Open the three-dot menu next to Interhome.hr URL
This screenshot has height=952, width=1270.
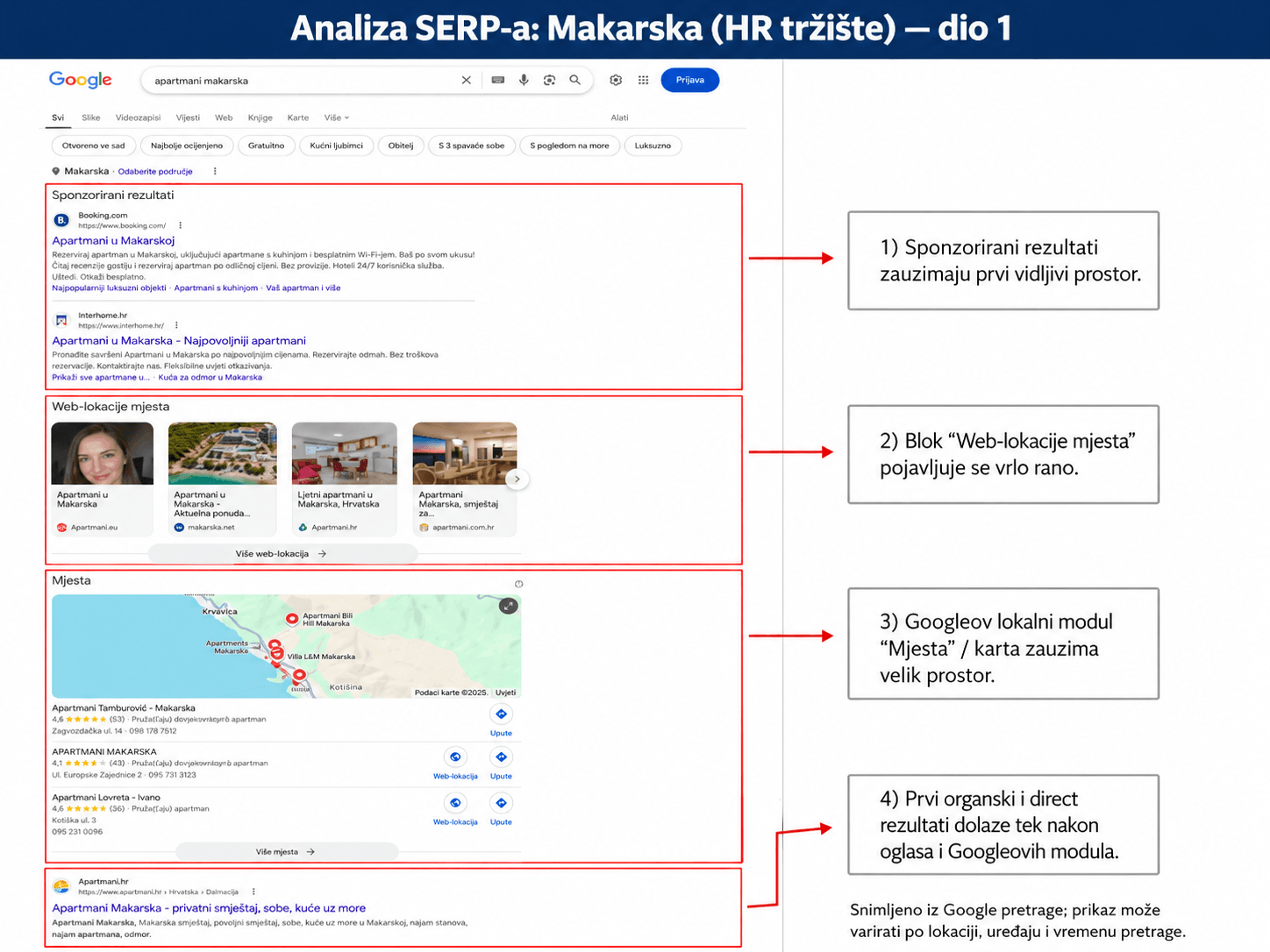pyautogui.click(x=176, y=325)
